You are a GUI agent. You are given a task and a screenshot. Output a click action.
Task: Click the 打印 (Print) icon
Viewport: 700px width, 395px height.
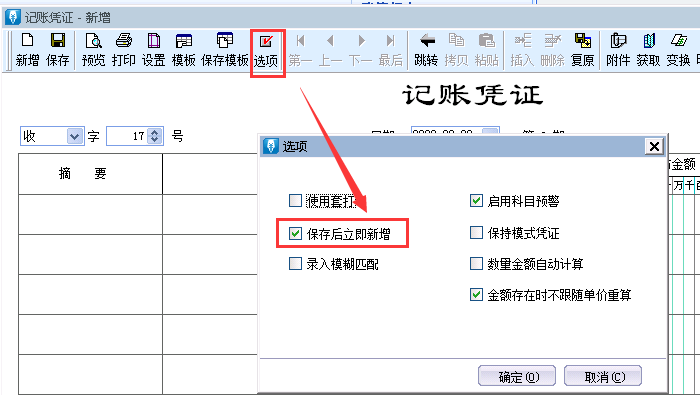(x=124, y=50)
